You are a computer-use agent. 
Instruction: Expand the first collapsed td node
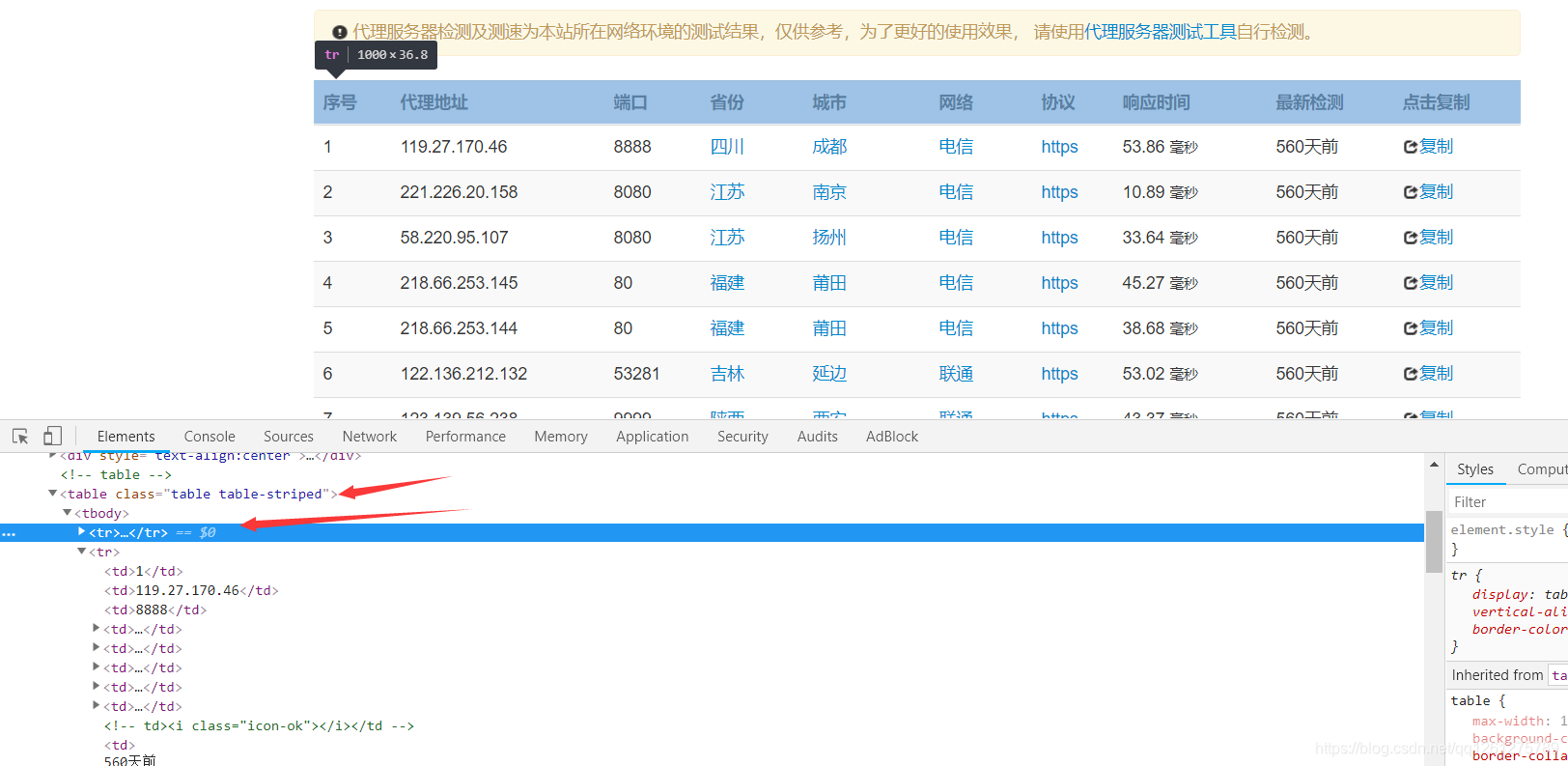(97, 629)
